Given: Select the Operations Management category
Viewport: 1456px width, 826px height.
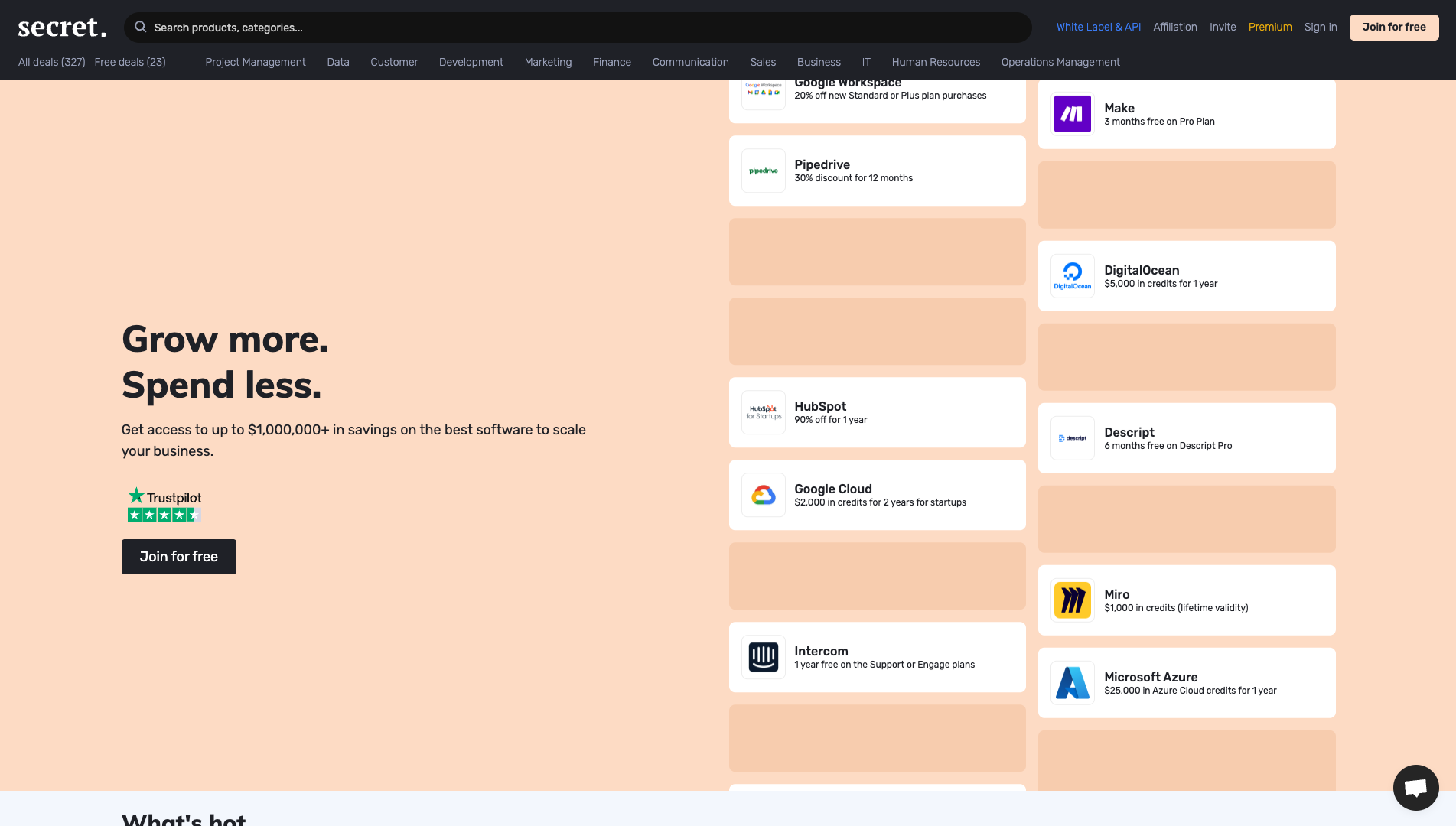Looking at the screenshot, I should (x=1060, y=62).
